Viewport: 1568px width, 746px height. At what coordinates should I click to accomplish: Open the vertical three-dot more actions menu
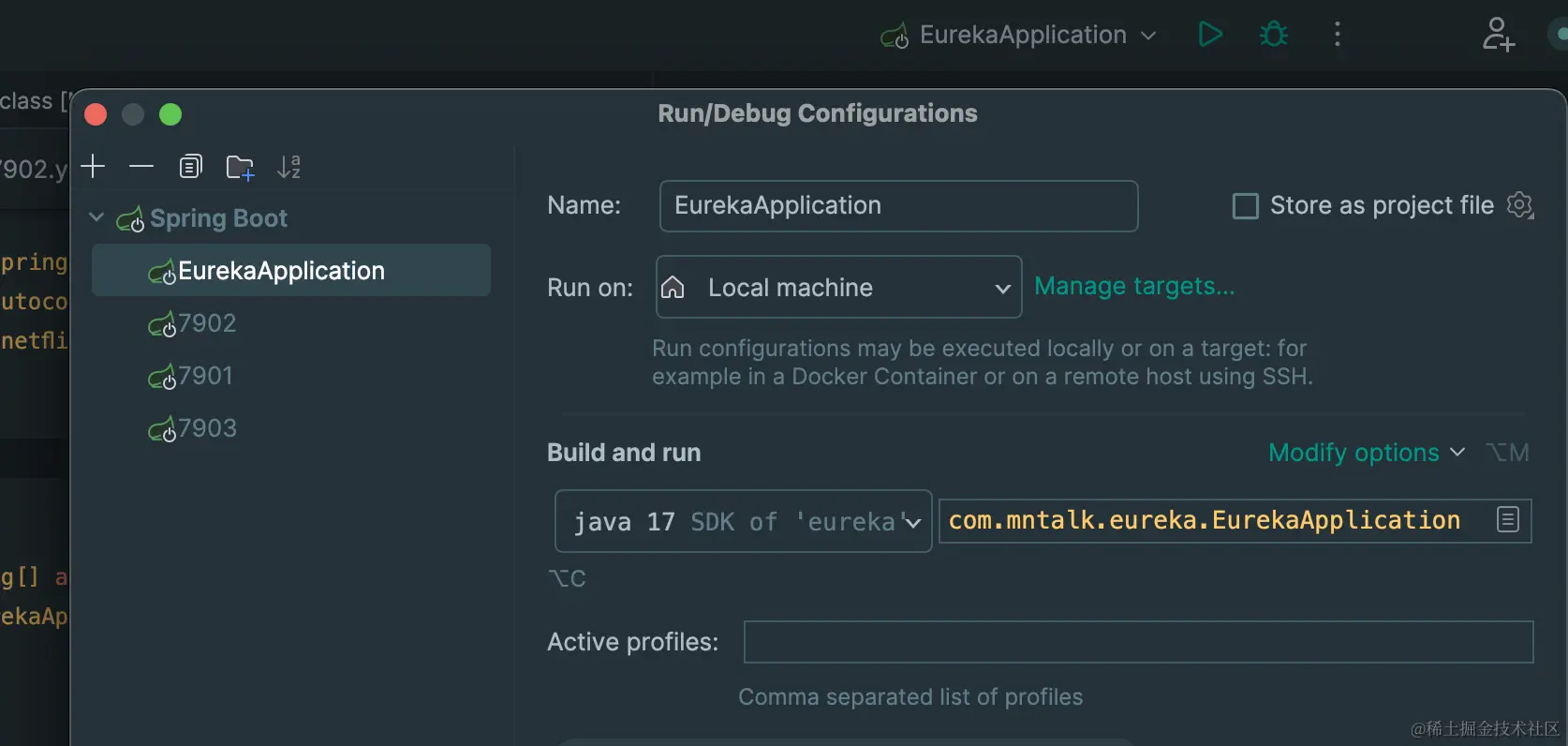click(1337, 35)
